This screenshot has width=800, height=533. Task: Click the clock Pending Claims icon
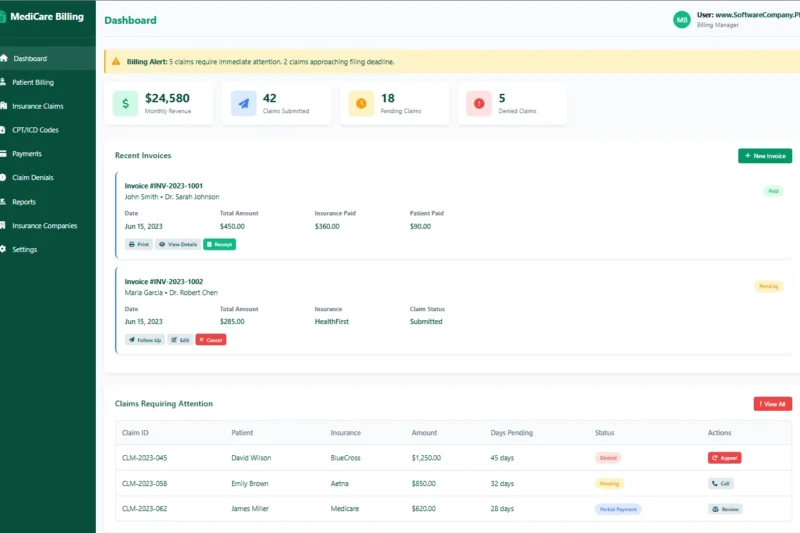(x=361, y=104)
